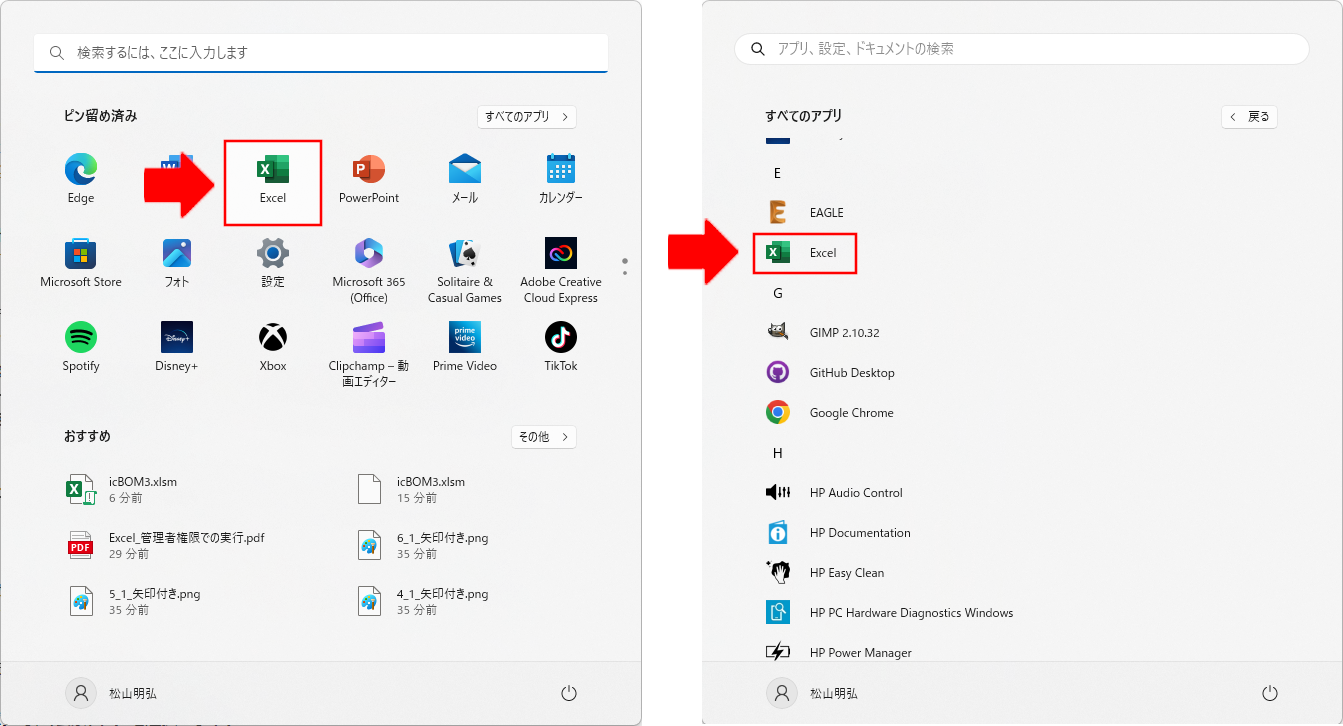The height and width of the screenshot is (726, 1343).
Task: Click the E letter header in all apps
Action: [777, 173]
